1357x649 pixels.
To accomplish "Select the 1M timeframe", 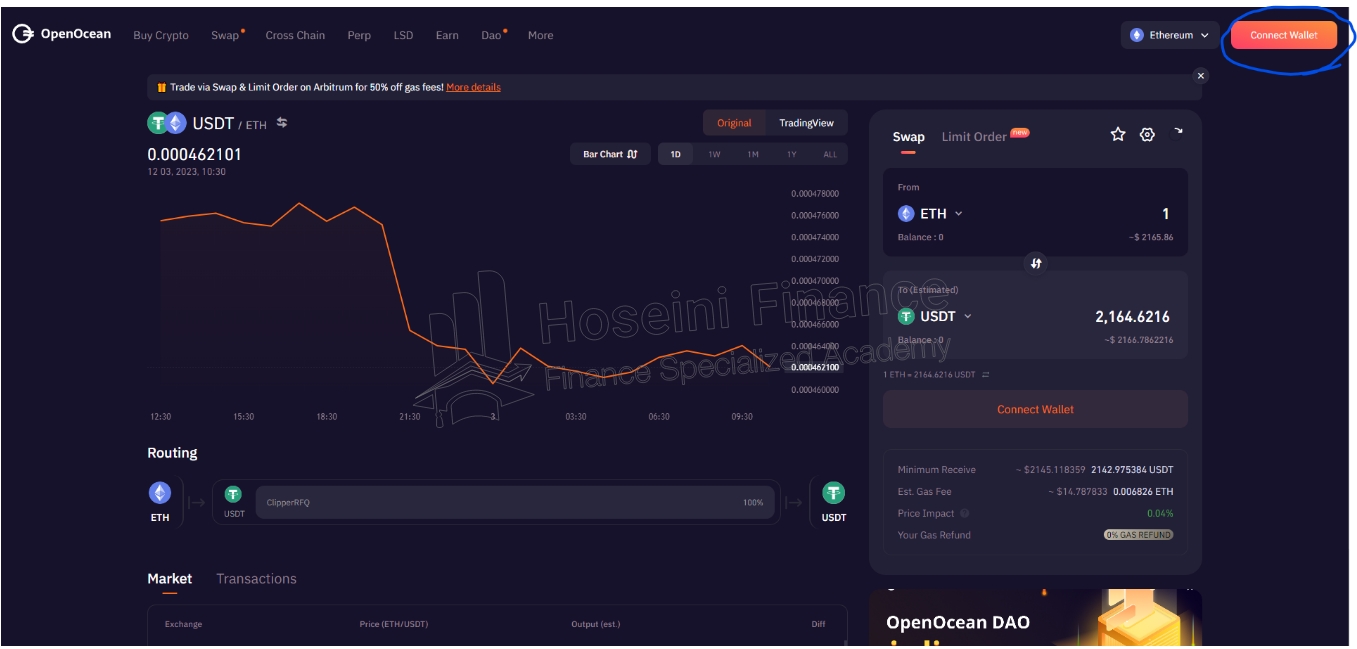I will click(753, 154).
